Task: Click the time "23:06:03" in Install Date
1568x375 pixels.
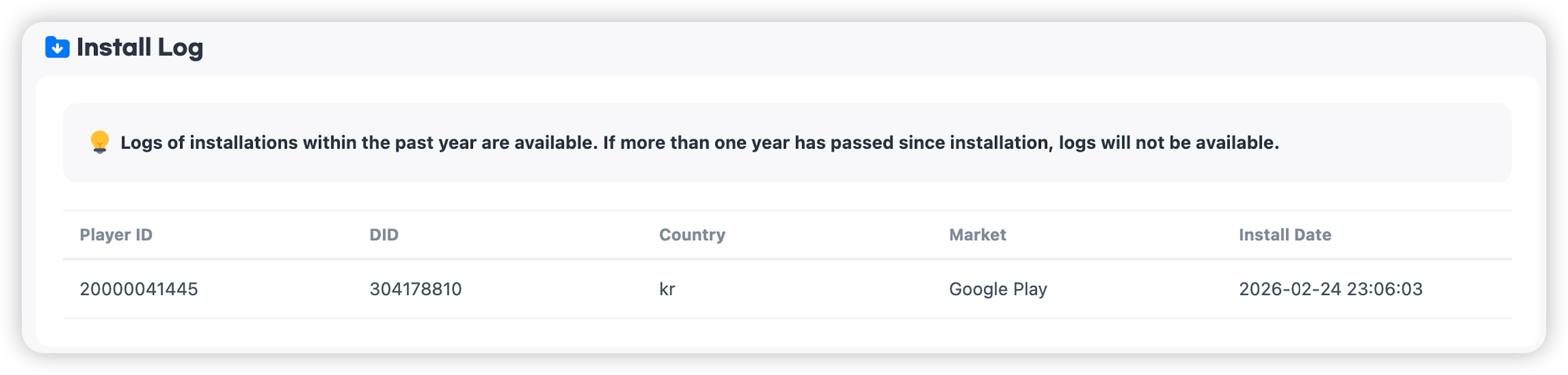Action: 1385,289
